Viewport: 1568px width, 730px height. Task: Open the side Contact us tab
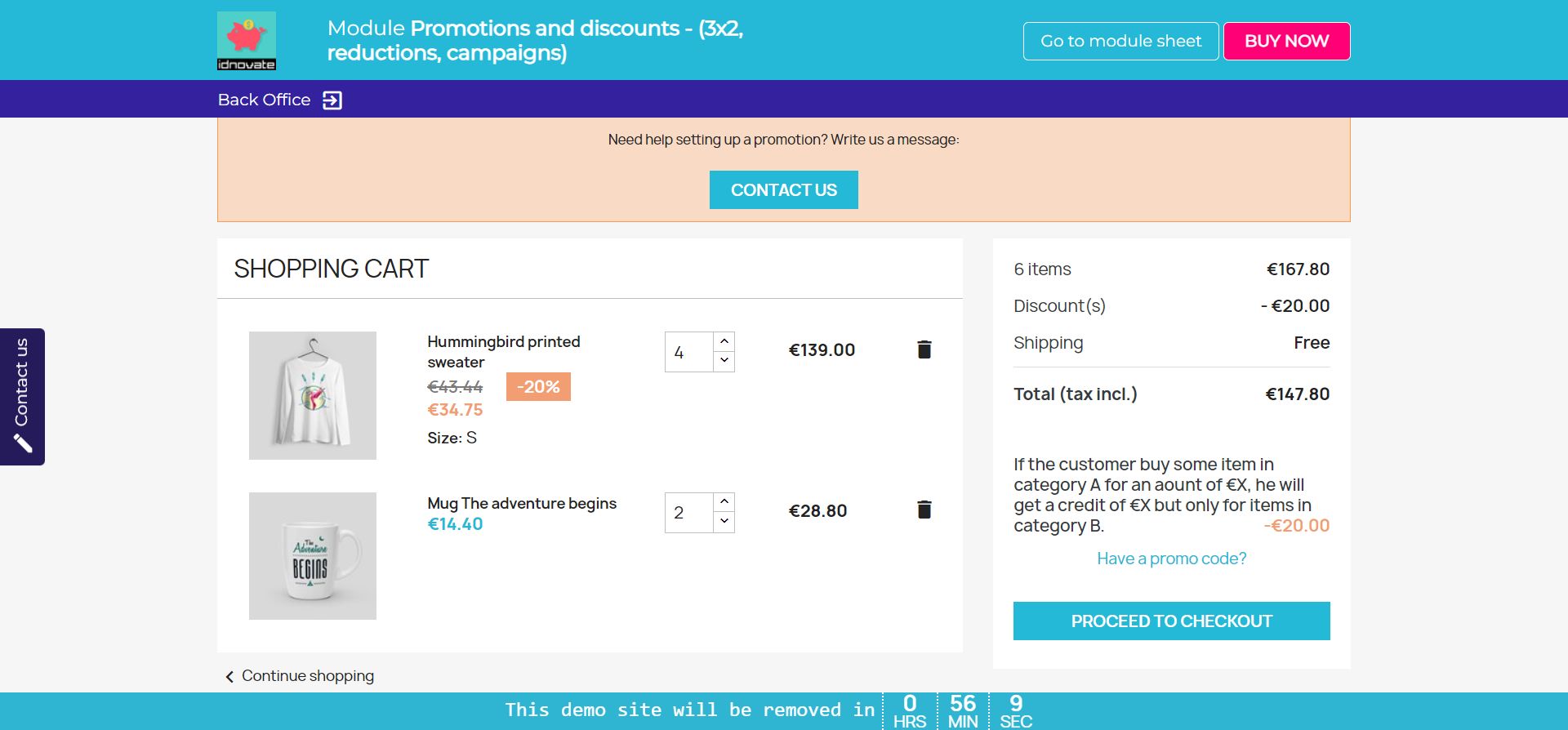pyautogui.click(x=22, y=382)
